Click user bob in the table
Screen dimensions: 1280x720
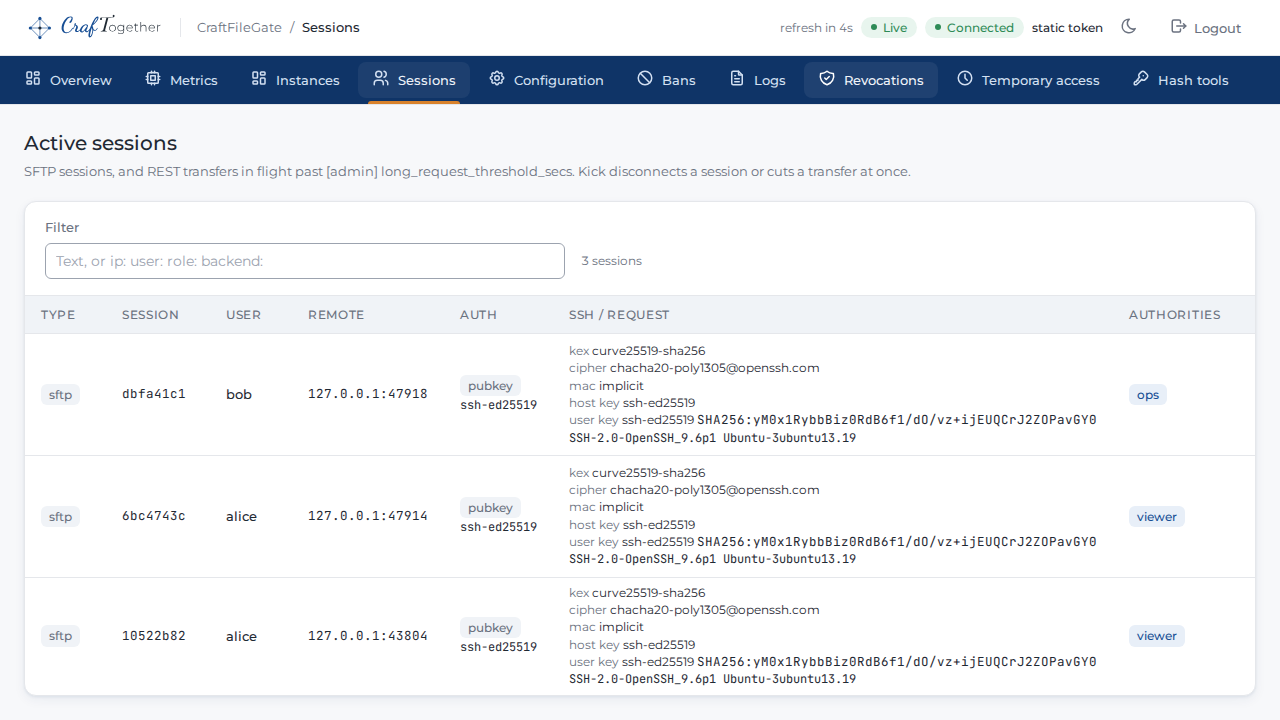pyautogui.click(x=239, y=394)
